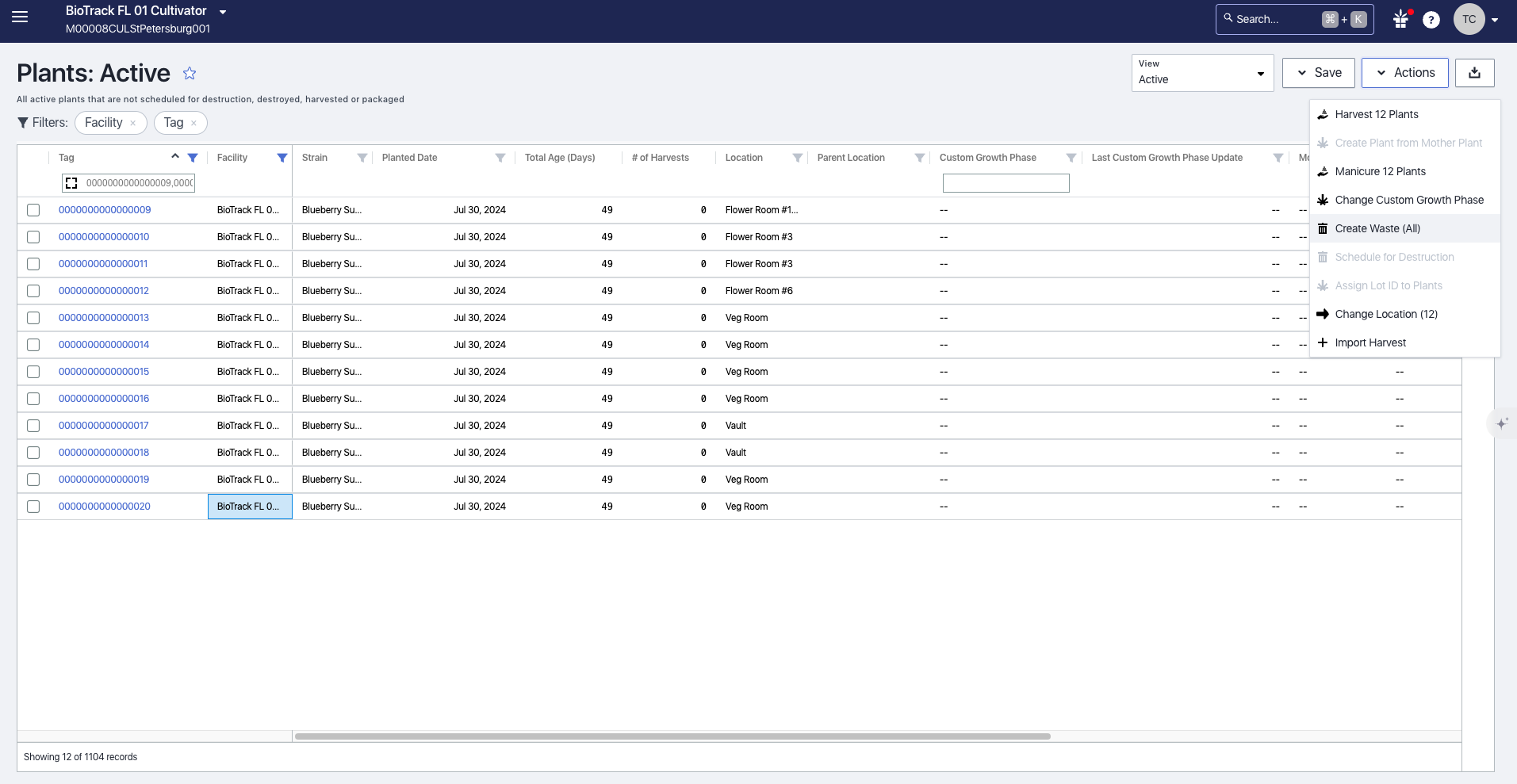Click the horizontal table scrollbar
This screenshot has width=1517, height=784.
point(672,736)
